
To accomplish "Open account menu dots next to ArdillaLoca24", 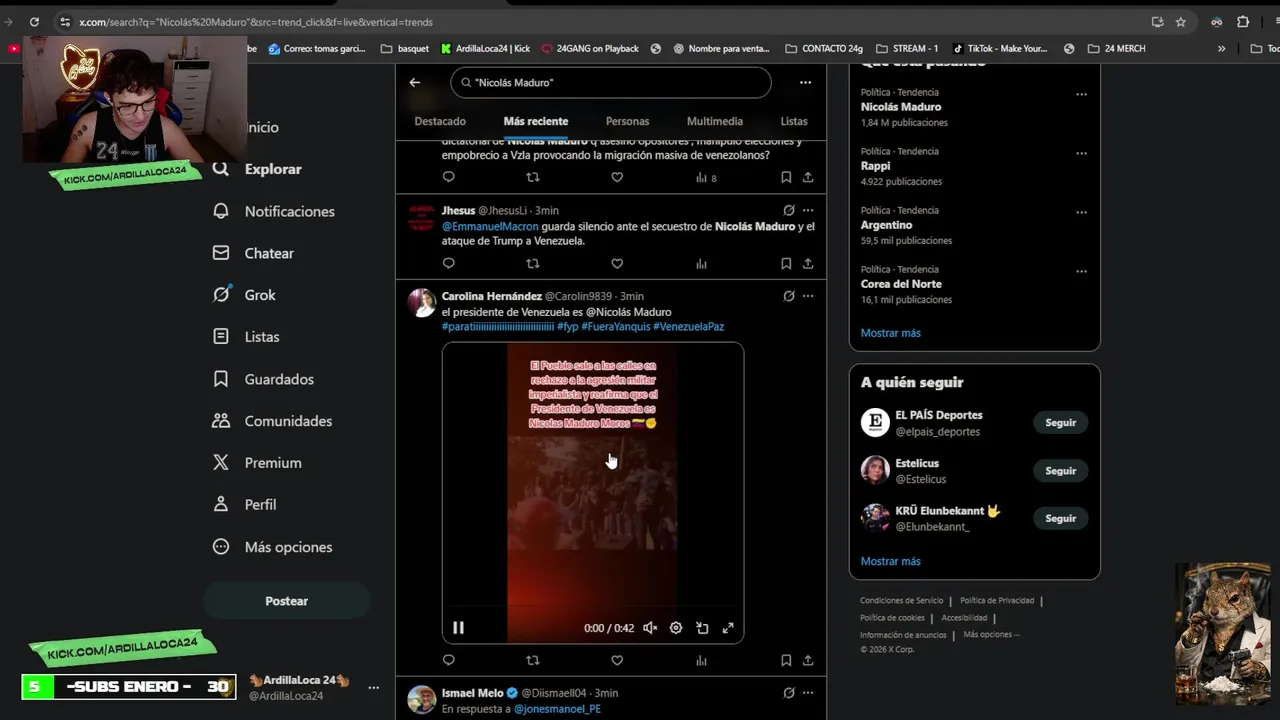I will (373, 688).
